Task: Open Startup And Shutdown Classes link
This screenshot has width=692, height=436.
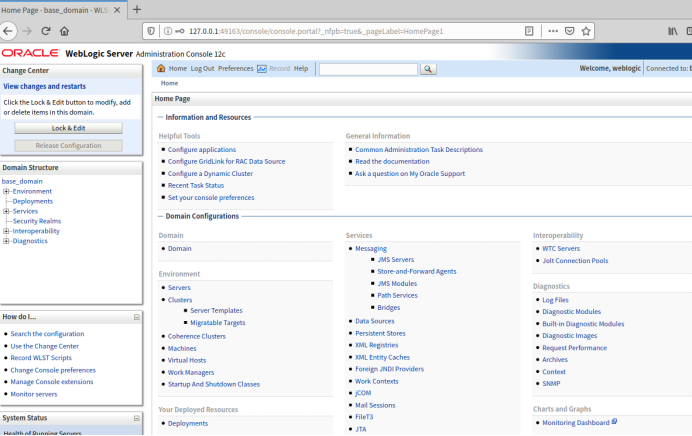Action: click(214, 384)
